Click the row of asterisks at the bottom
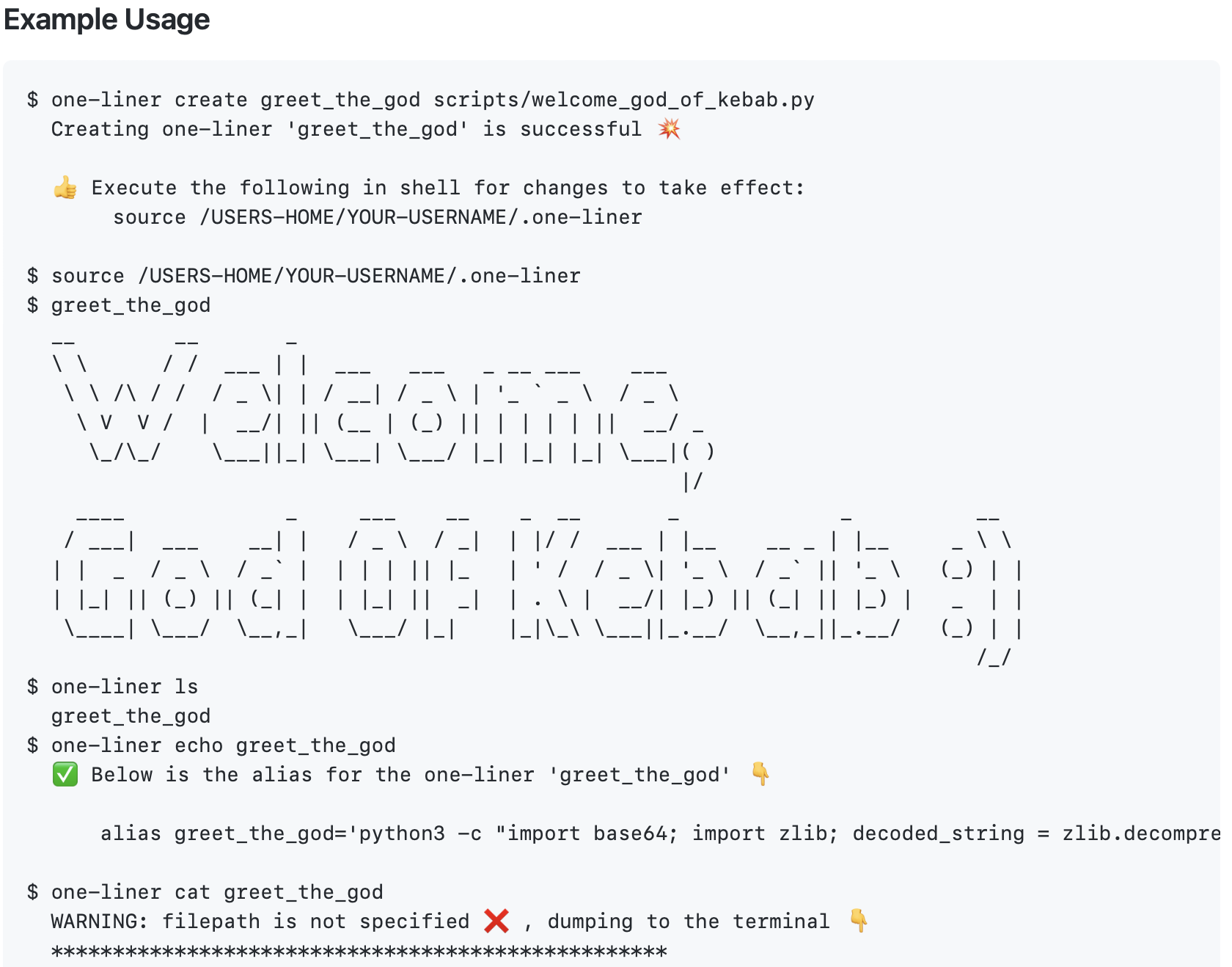Image resolution: width=1232 pixels, height=967 pixels. pyautogui.click(x=359, y=952)
